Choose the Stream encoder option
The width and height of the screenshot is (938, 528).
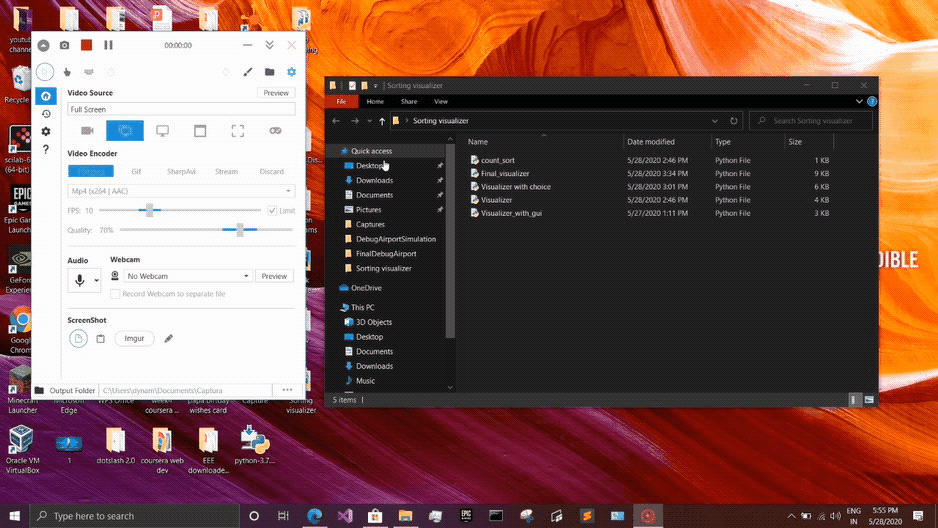pyautogui.click(x=226, y=172)
